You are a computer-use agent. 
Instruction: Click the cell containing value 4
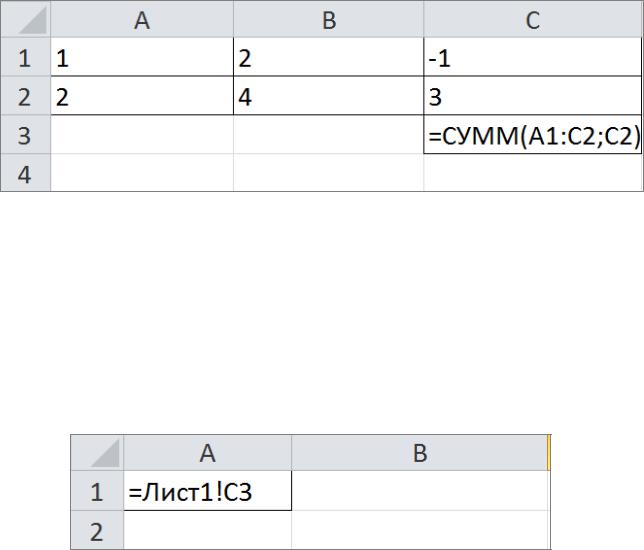(x=329, y=96)
